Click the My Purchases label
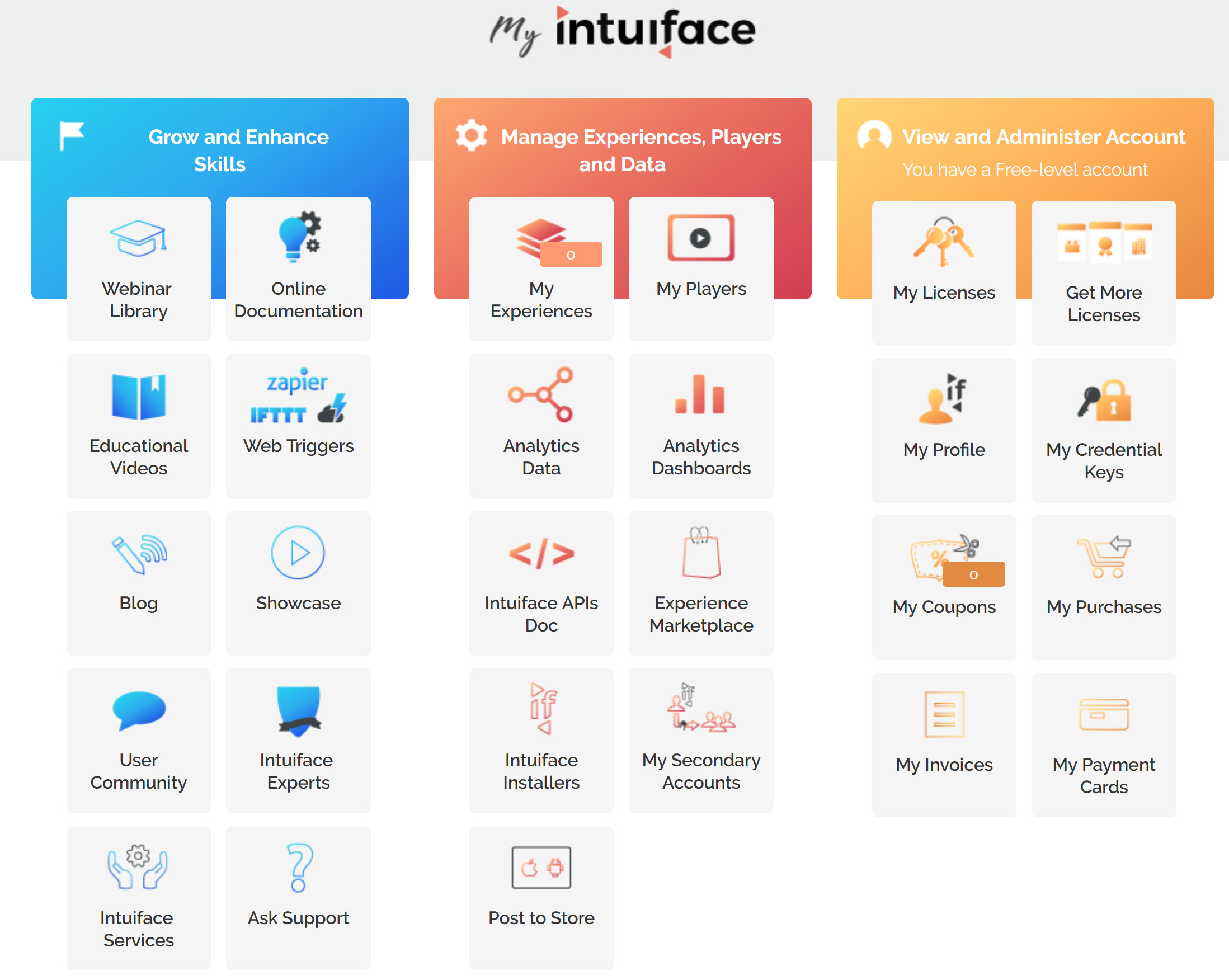Image resolution: width=1229 pixels, height=980 pixels. pyautogui.click(x=1103, y=606)
